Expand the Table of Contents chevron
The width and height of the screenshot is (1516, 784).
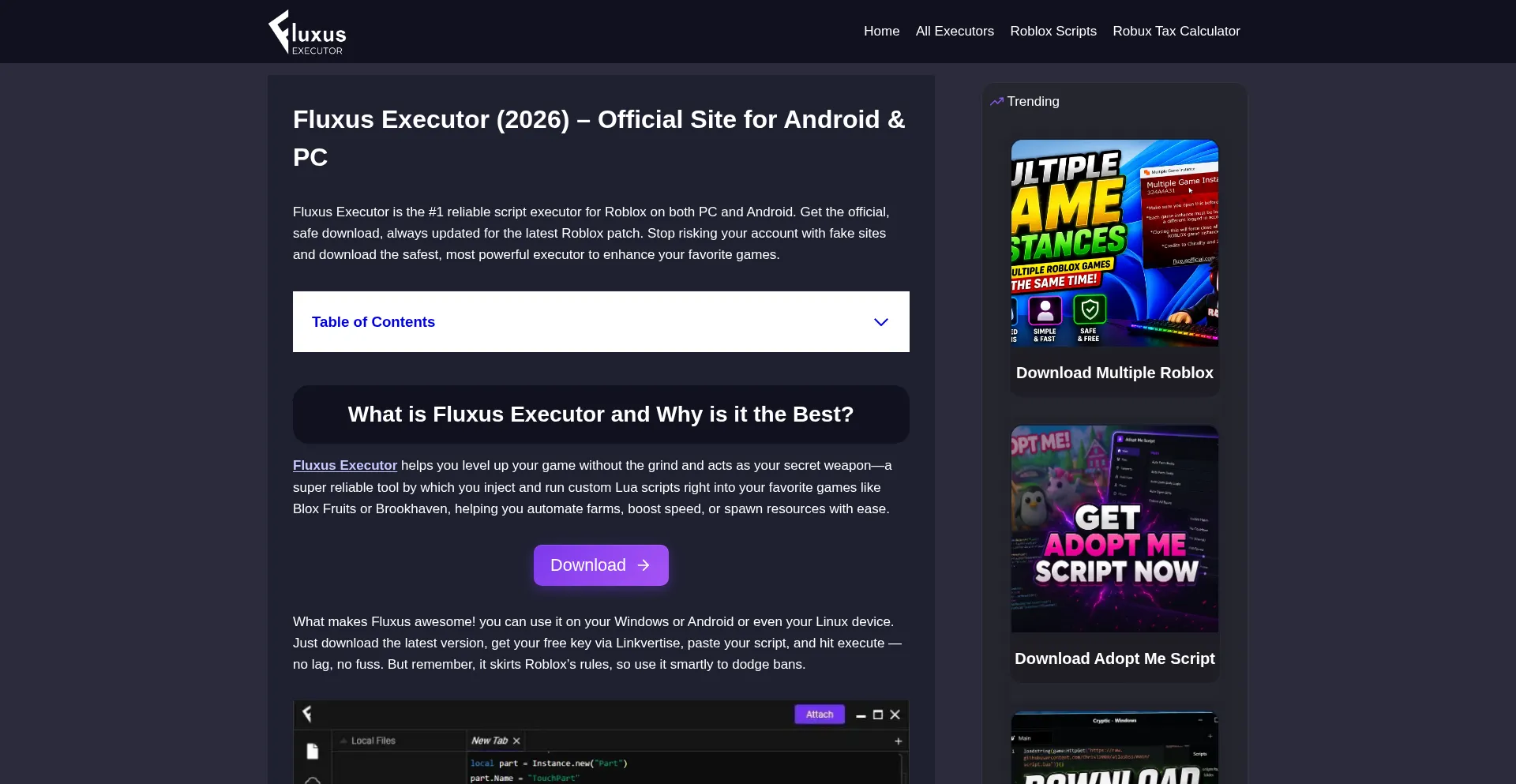click(881, 322)
